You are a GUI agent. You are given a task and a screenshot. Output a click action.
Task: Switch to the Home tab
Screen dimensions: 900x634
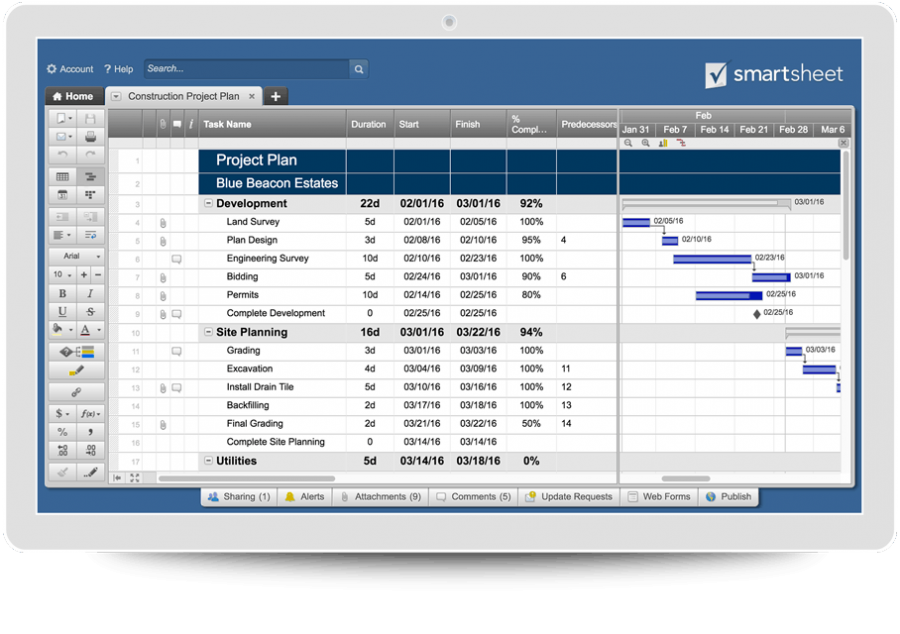coord(73,96)
